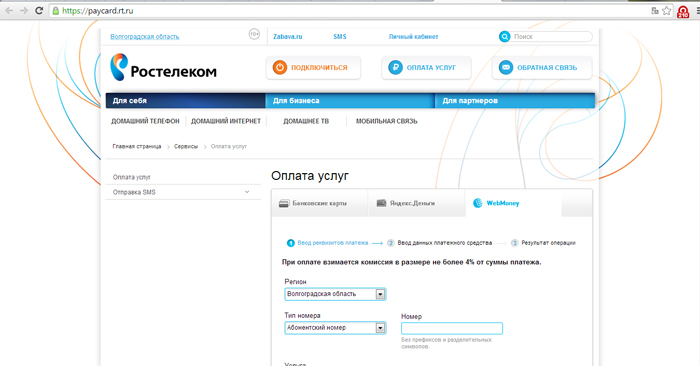Switch to Для бизнеса tab

350,101
